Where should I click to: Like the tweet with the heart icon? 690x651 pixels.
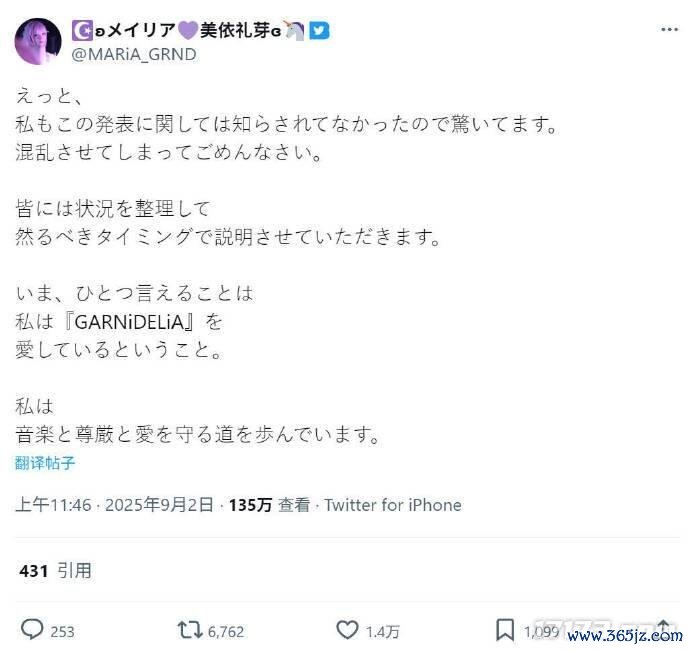347,630
